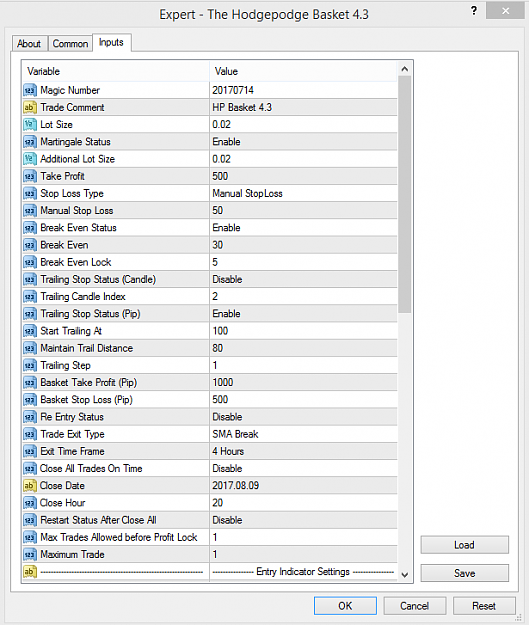Change Trailing Stop Status (Candle) Disable value
The image size is (529, 625).
[x=303, y=279]
